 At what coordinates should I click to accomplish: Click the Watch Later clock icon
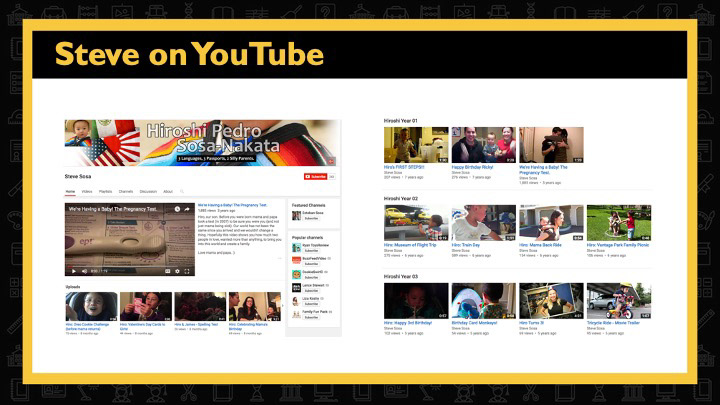point(177,209)
